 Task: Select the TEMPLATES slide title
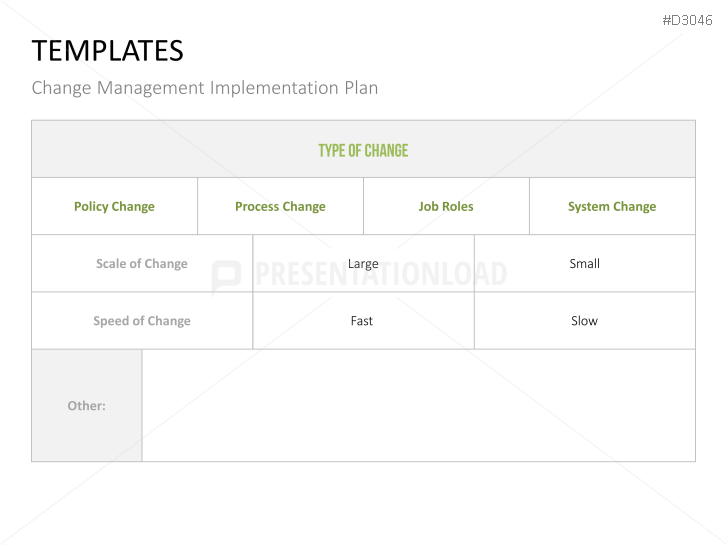[x=107, y=51]
